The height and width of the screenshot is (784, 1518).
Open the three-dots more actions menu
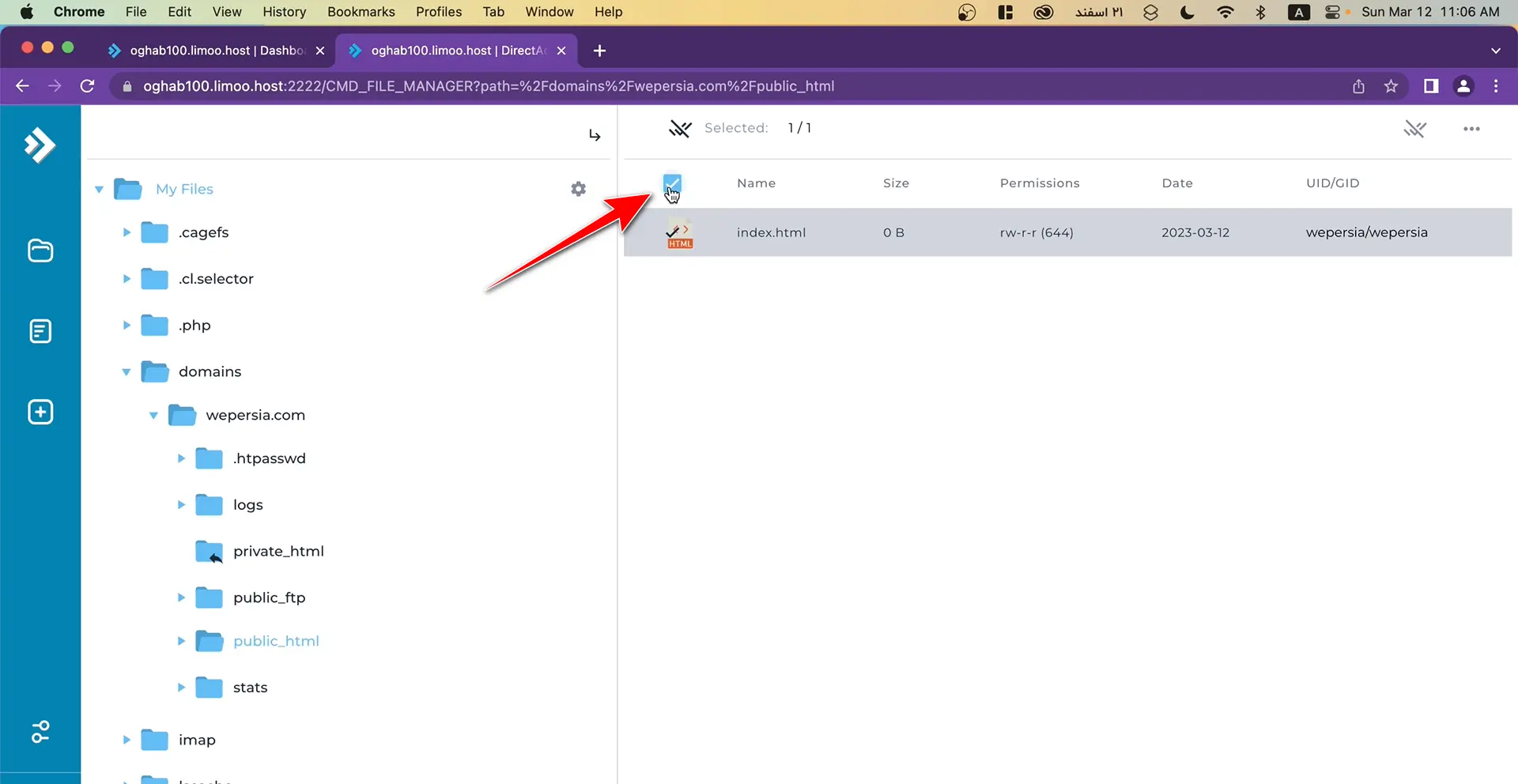[x=1471, y=129]
